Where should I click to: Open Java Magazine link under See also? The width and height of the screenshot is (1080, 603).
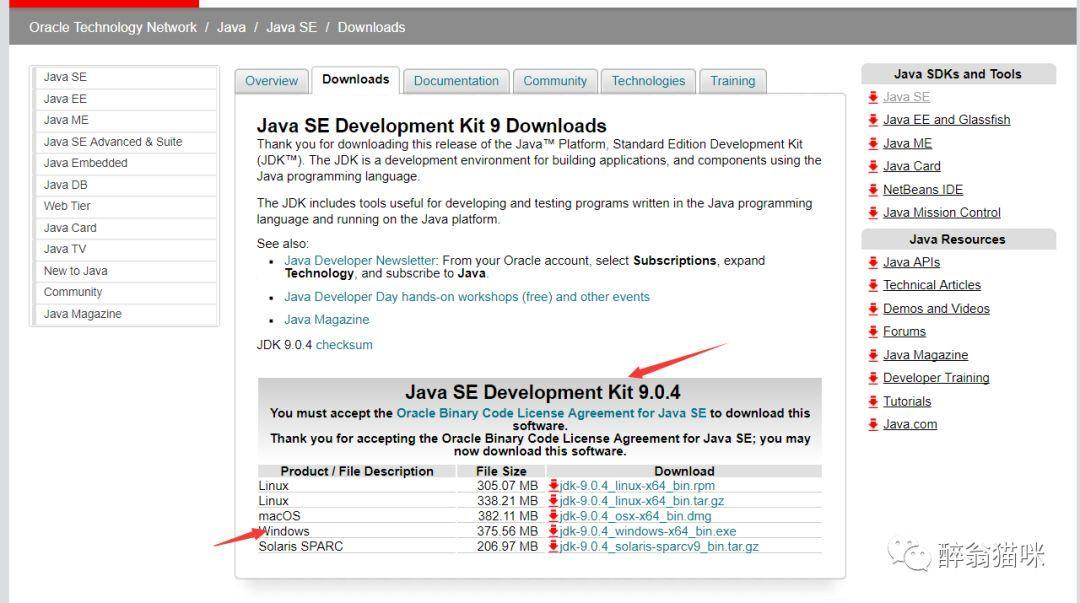pyautogui.click(x=326, y=320)
